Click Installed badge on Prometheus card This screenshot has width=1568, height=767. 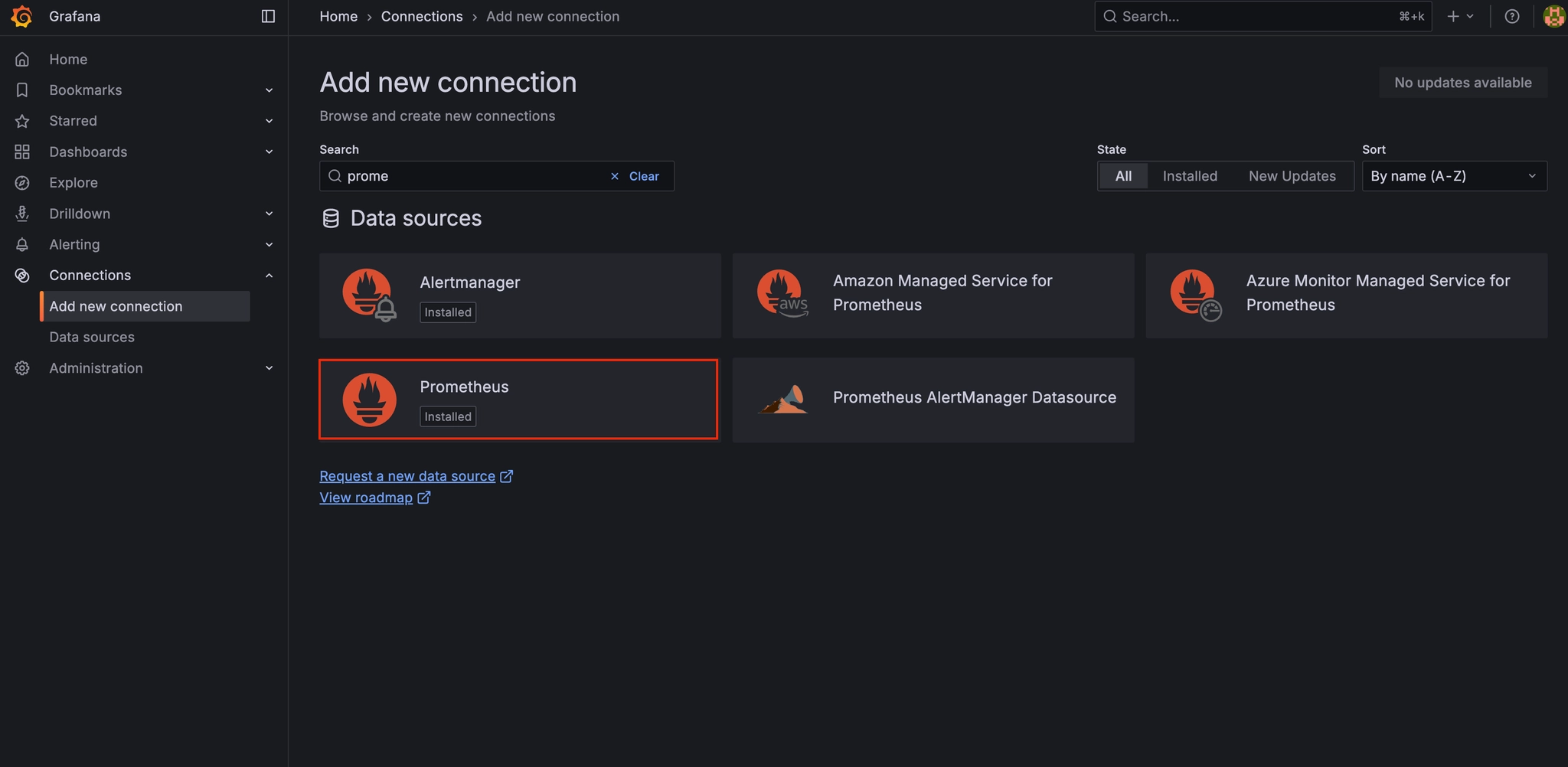448,416
